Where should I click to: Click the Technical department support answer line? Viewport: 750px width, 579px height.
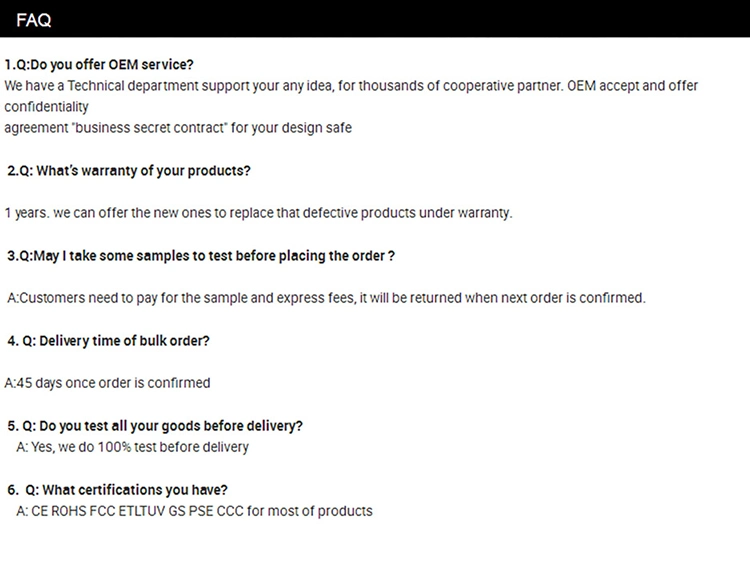click(x=351, y=86)
